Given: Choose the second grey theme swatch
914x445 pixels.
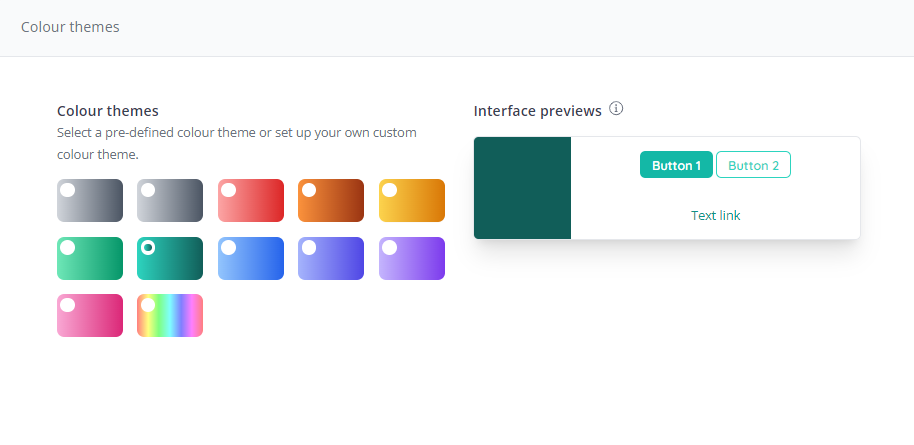Looking at the screenshot, I should coord(170,200).
